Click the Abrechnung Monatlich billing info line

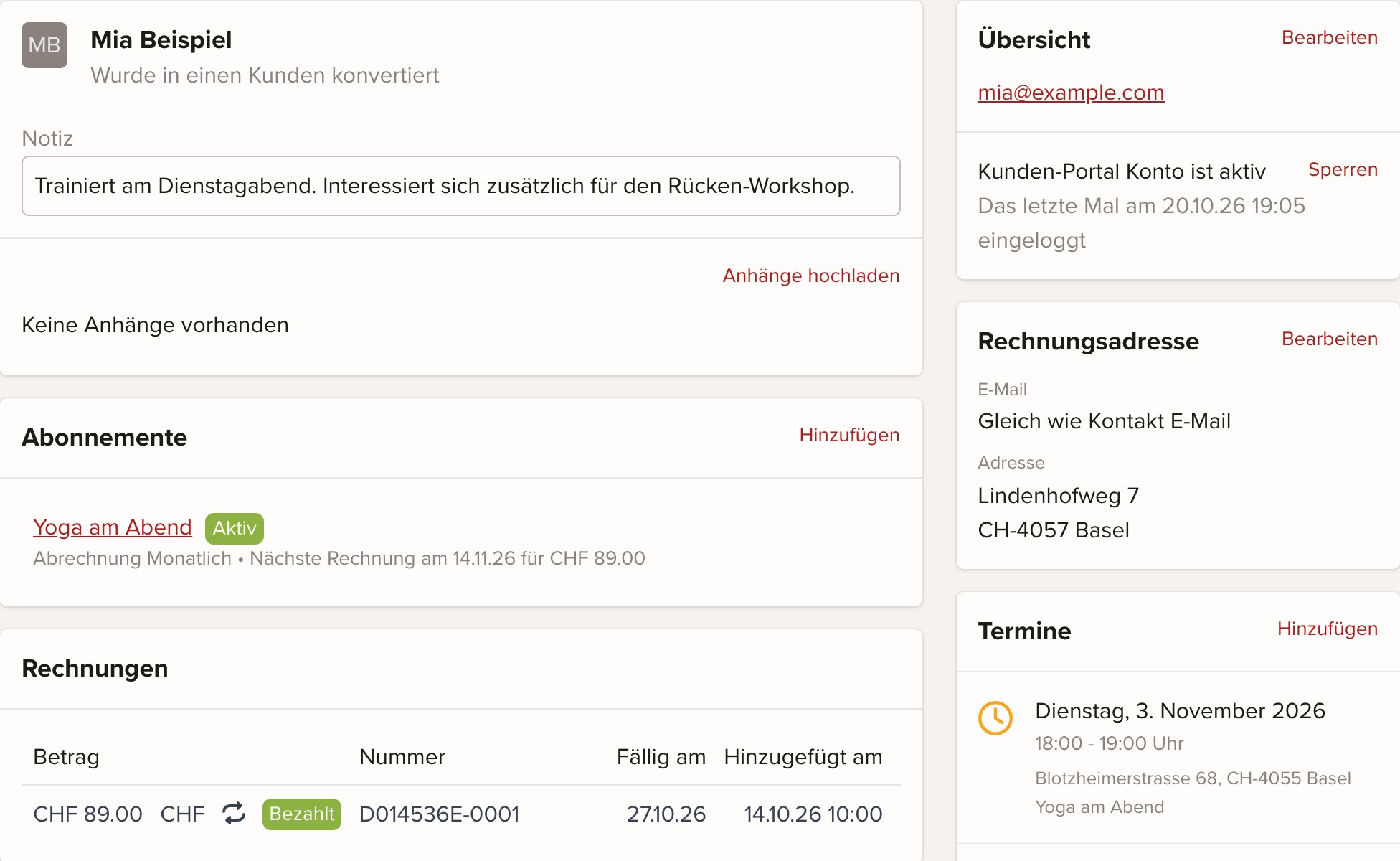pyautogui.click(x=339, y=558)
